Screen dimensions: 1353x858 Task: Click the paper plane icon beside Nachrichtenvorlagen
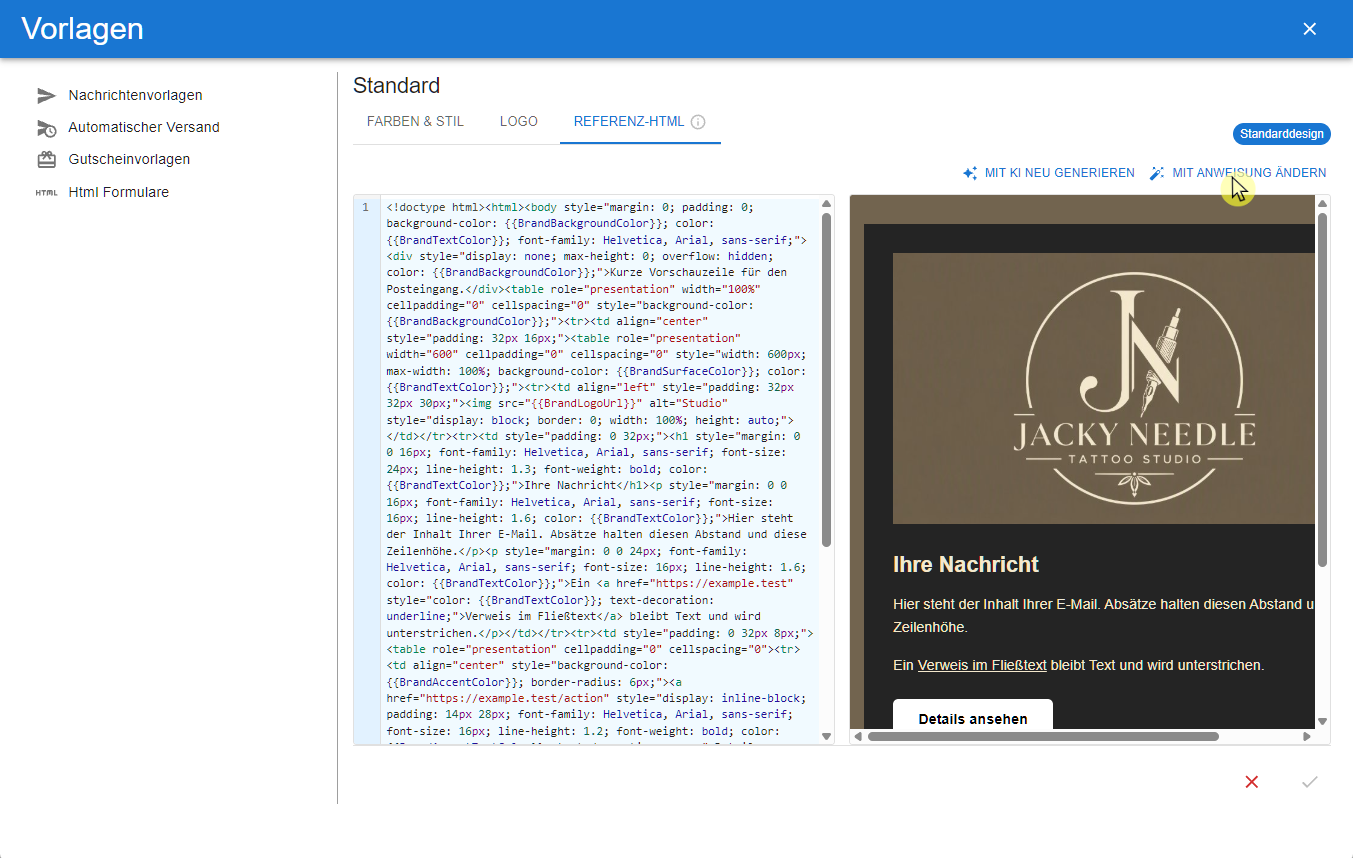click(x=46, y=96)
